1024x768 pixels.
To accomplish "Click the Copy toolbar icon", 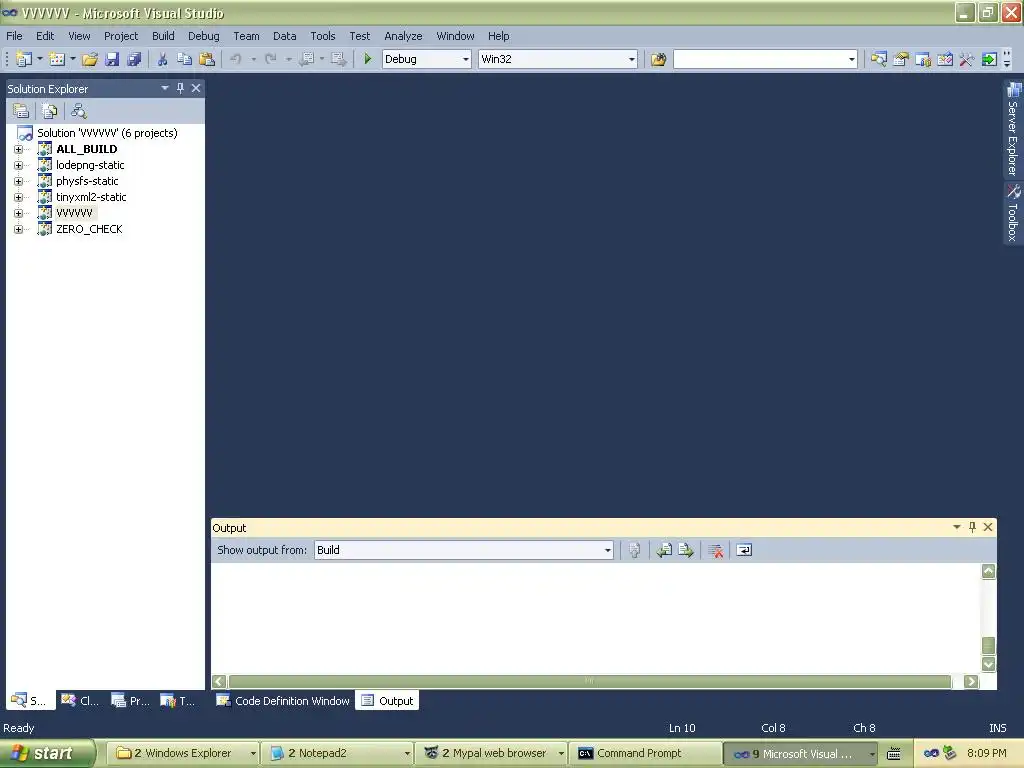I will click(184, 59).
